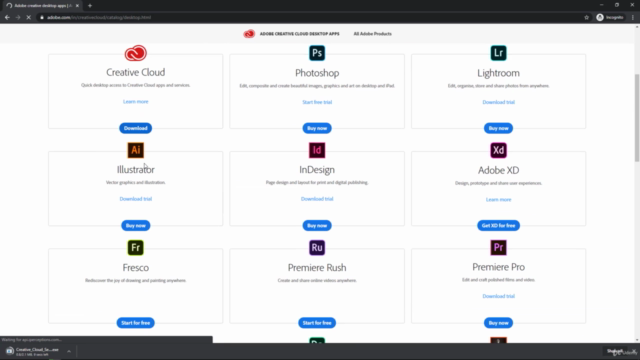
Task: Click the InDesign heading text
Action: coord(317,169)
